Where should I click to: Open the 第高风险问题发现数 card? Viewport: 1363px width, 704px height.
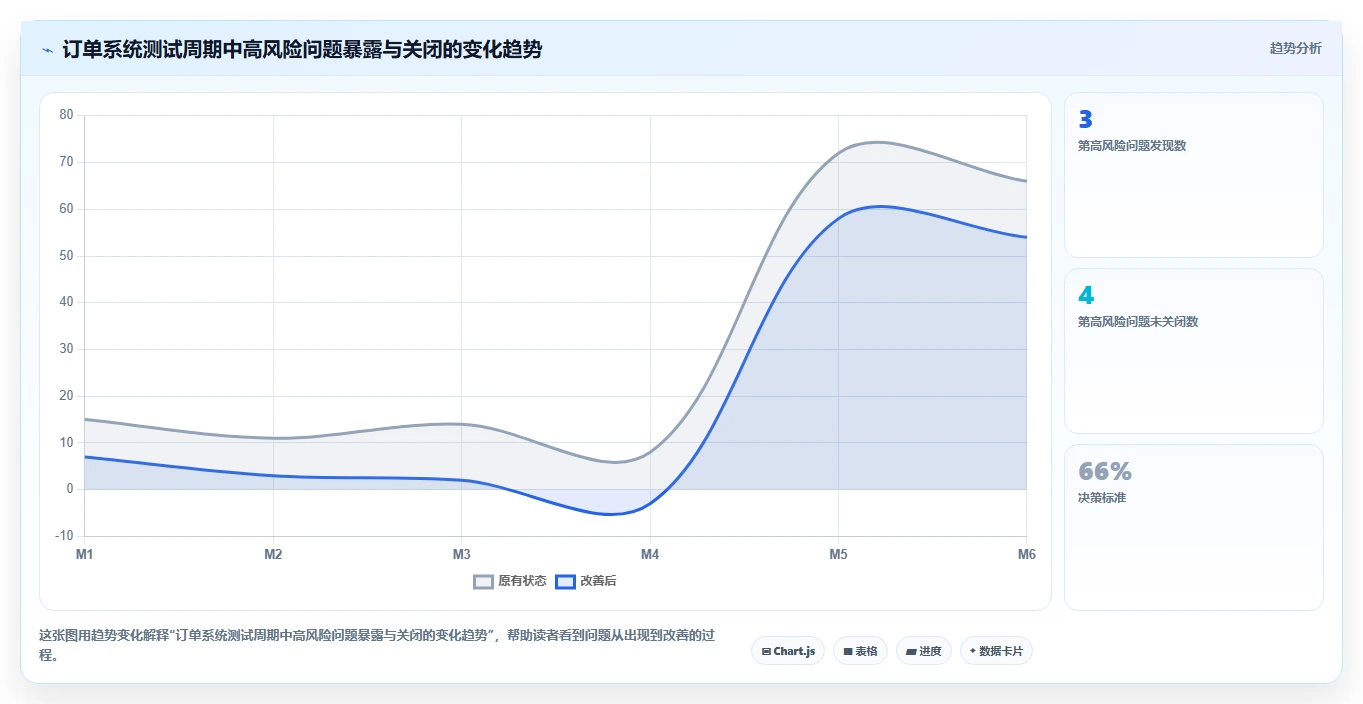[1194, 175]
